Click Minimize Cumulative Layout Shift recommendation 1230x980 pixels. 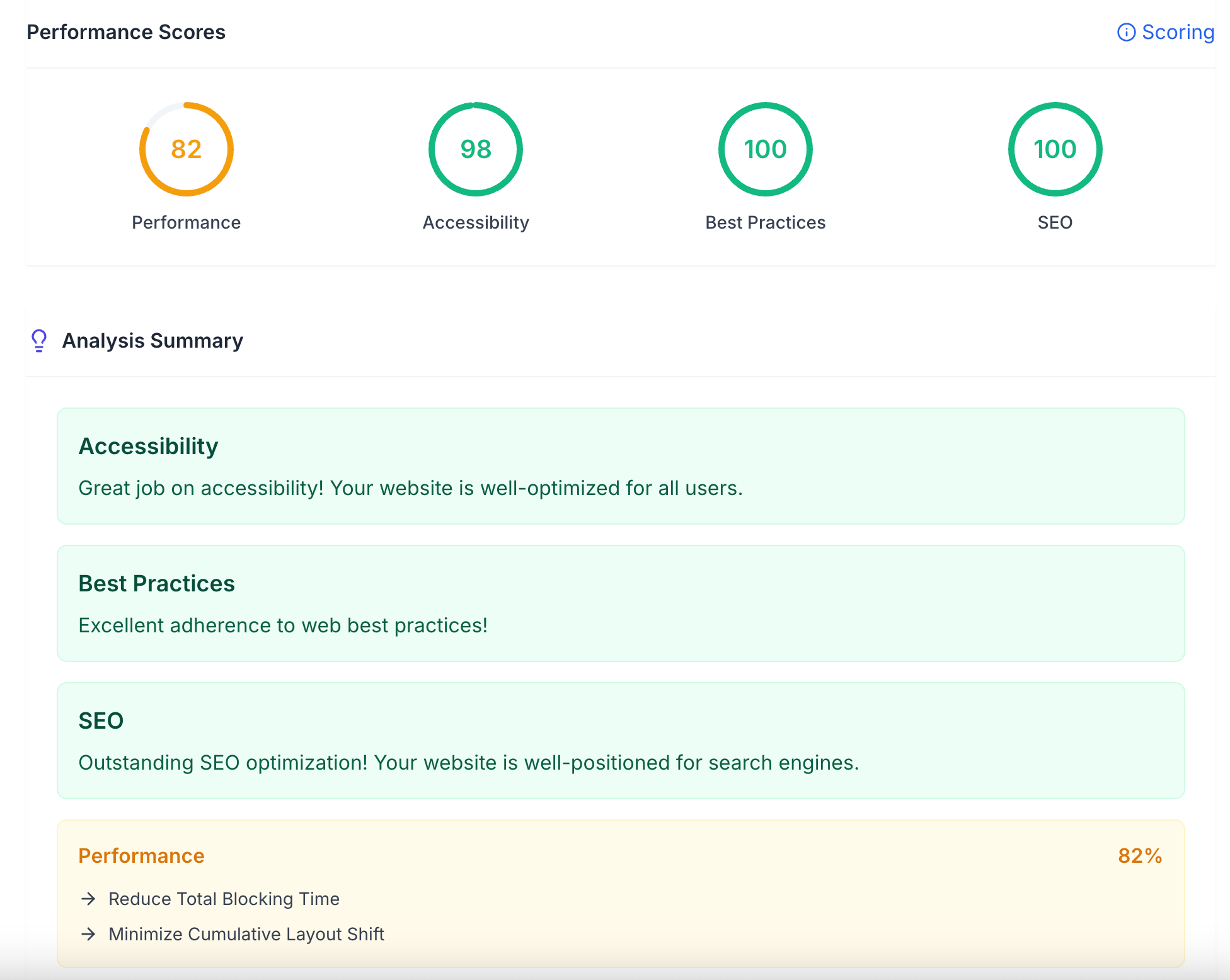coord(246,934)
